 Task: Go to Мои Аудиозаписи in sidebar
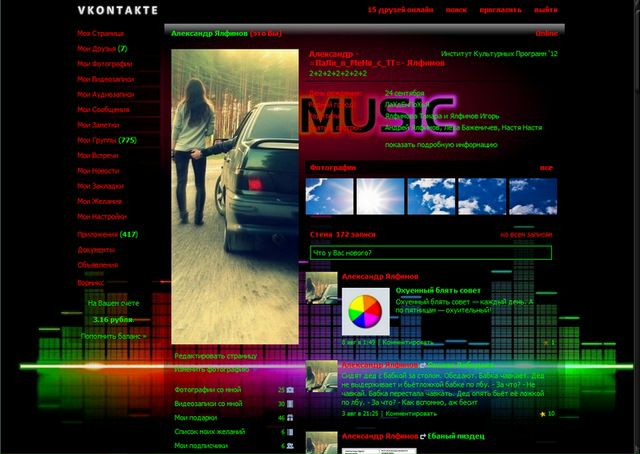tap(105, 94)
